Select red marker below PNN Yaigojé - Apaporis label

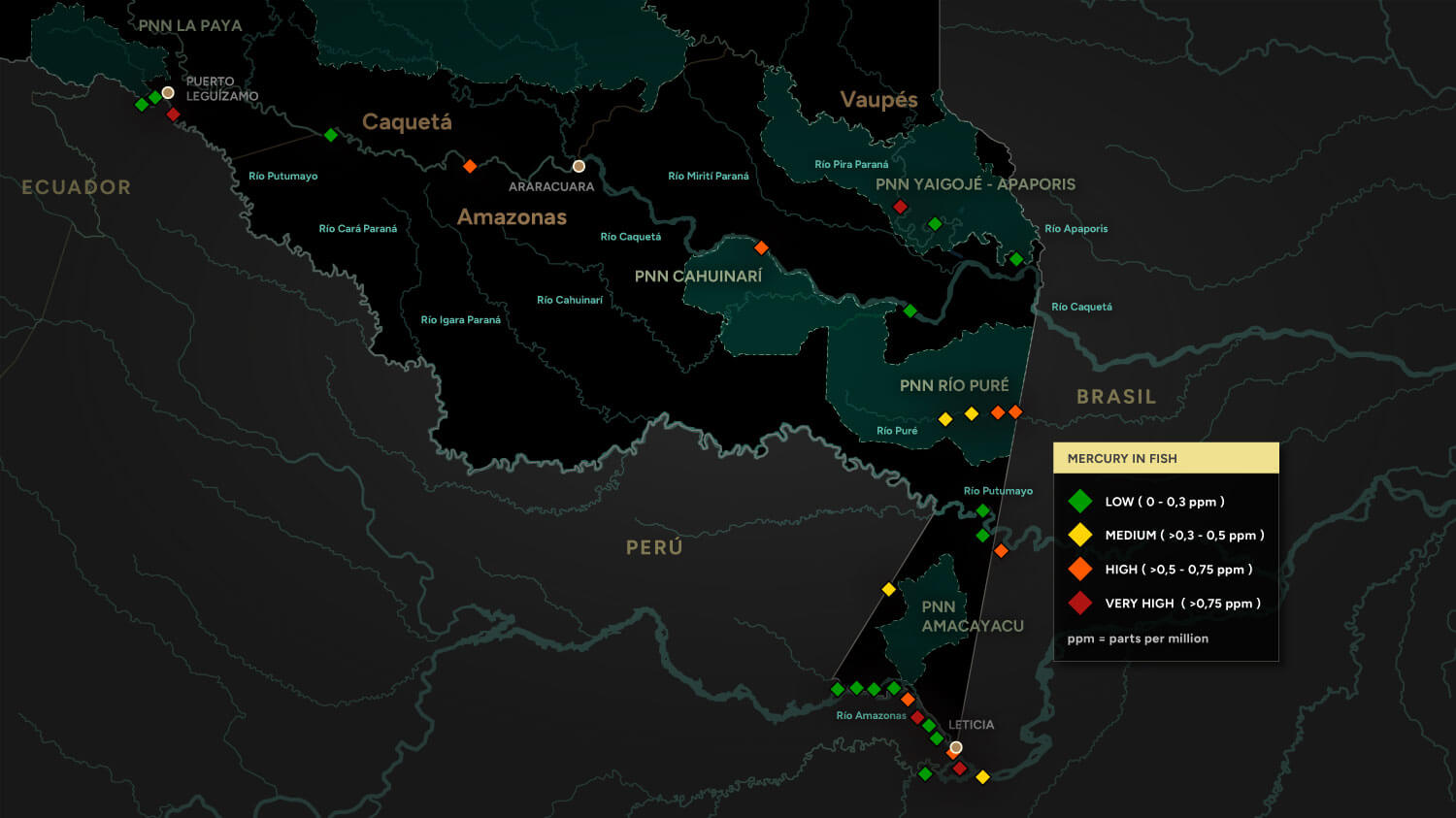tap(900, 207)
